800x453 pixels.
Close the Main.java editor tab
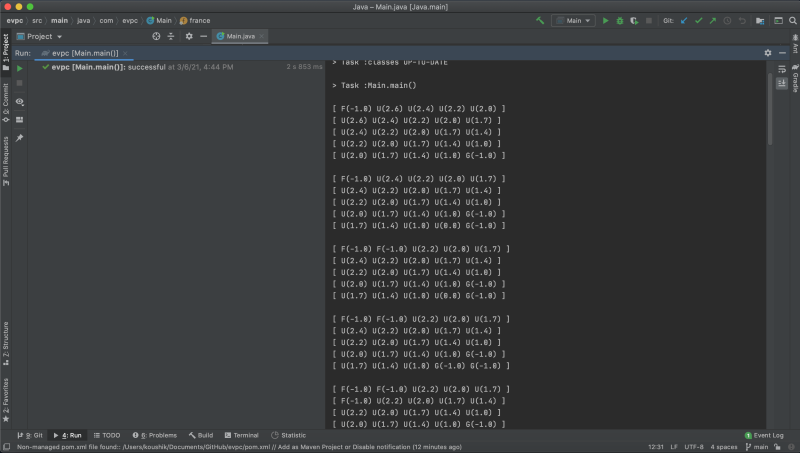tap(262, 36)
